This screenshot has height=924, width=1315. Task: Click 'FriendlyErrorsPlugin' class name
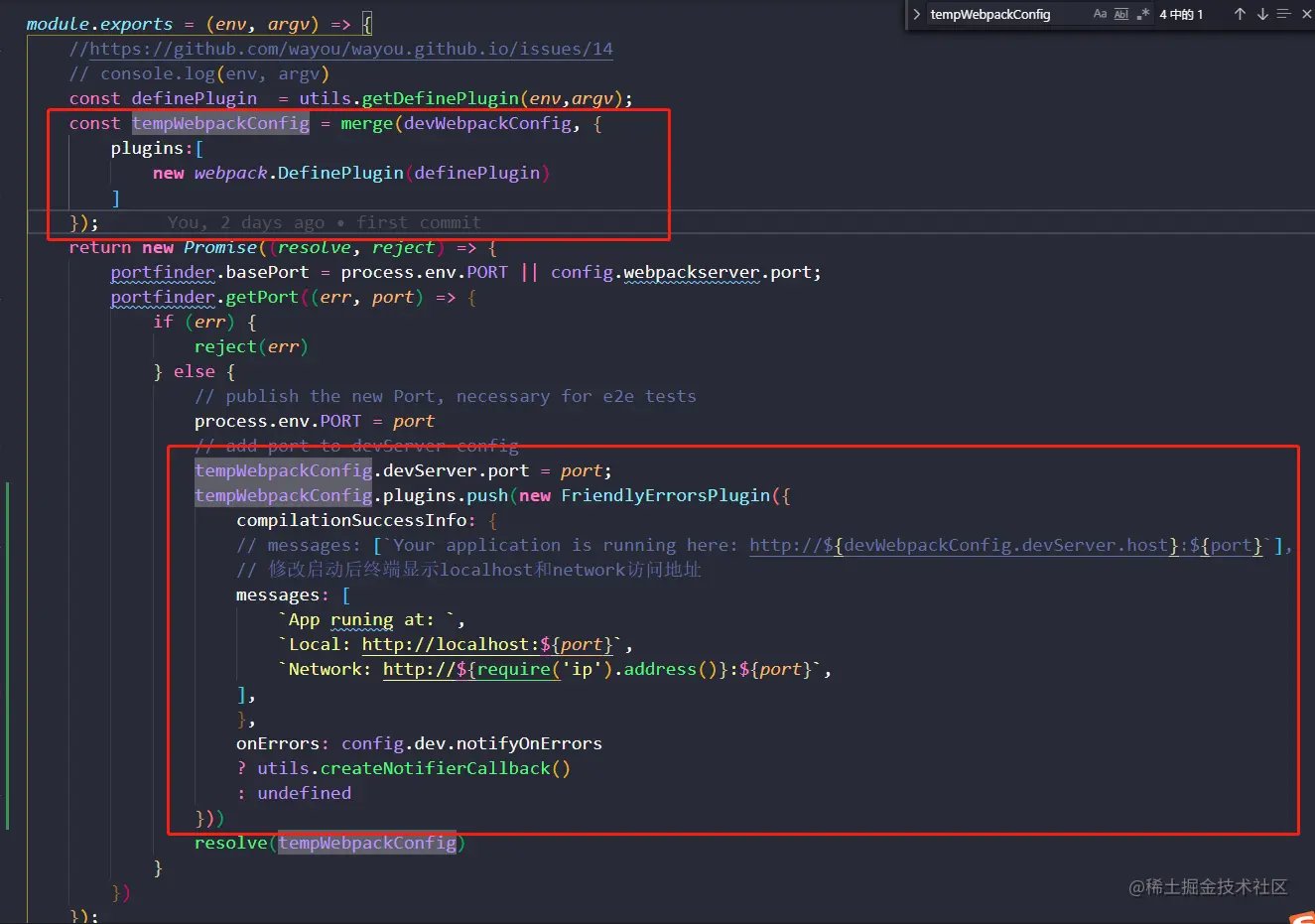[666, 495]
